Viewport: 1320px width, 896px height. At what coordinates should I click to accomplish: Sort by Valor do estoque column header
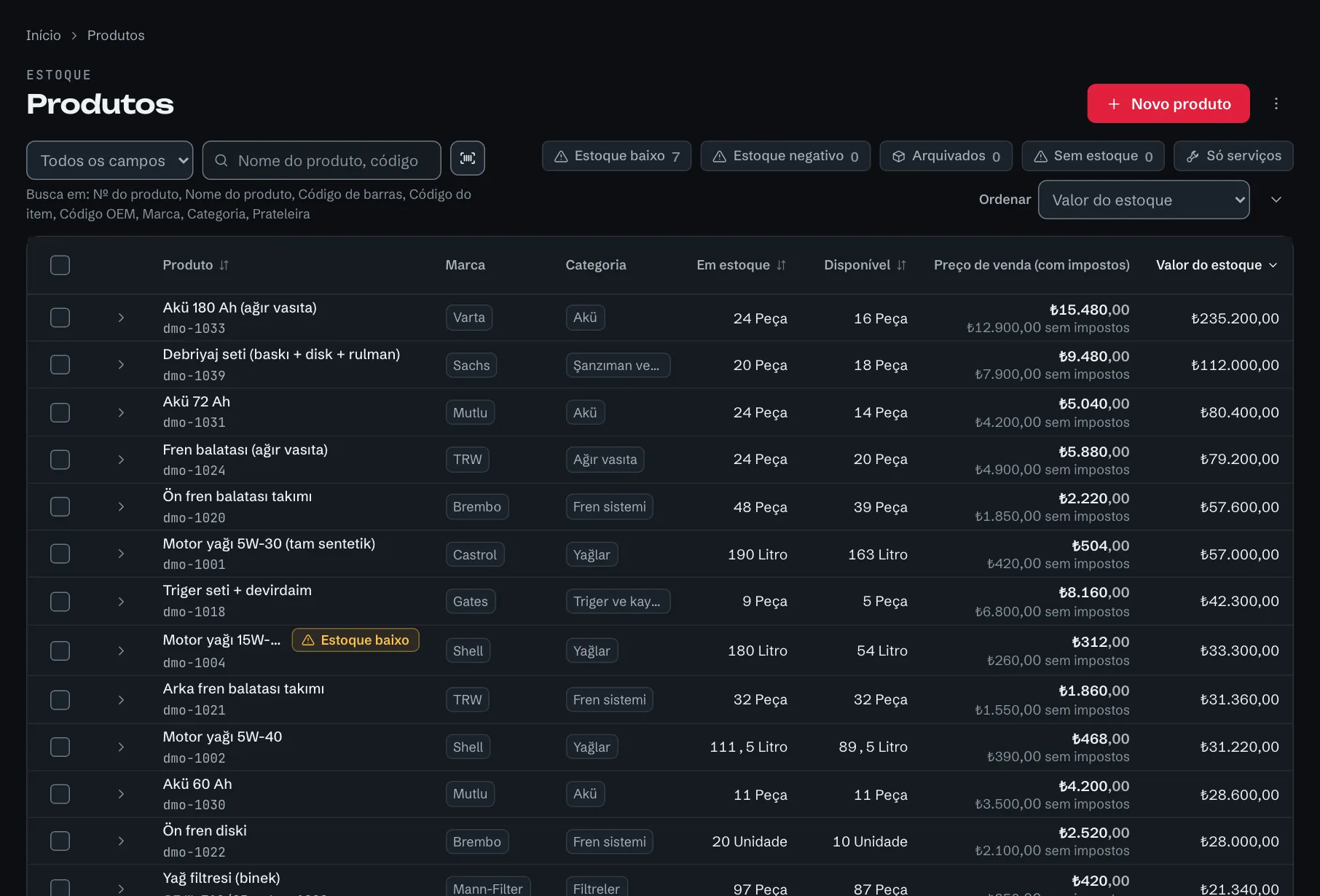click(x=1217, y=265)
